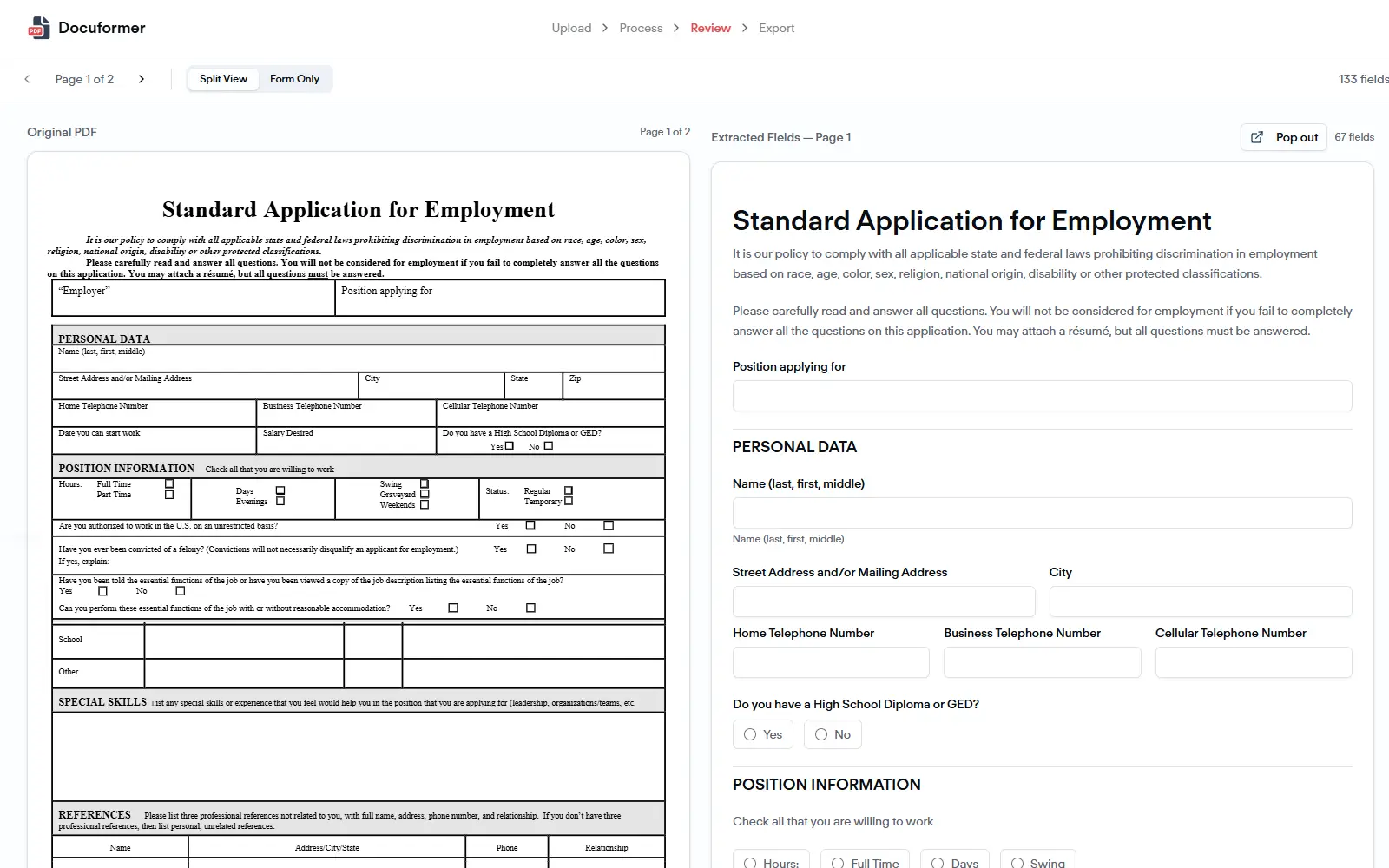
Task: Go to the previous page arrow
Action: click(x=27, y=79)
